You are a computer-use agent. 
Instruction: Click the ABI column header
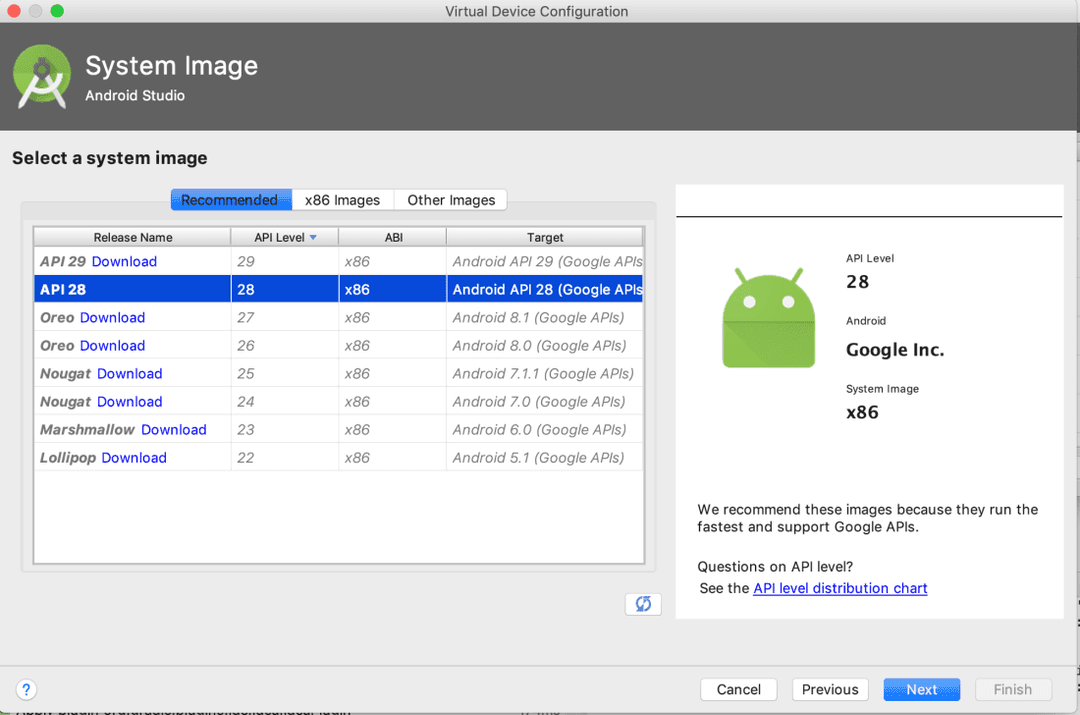point(393,237)
